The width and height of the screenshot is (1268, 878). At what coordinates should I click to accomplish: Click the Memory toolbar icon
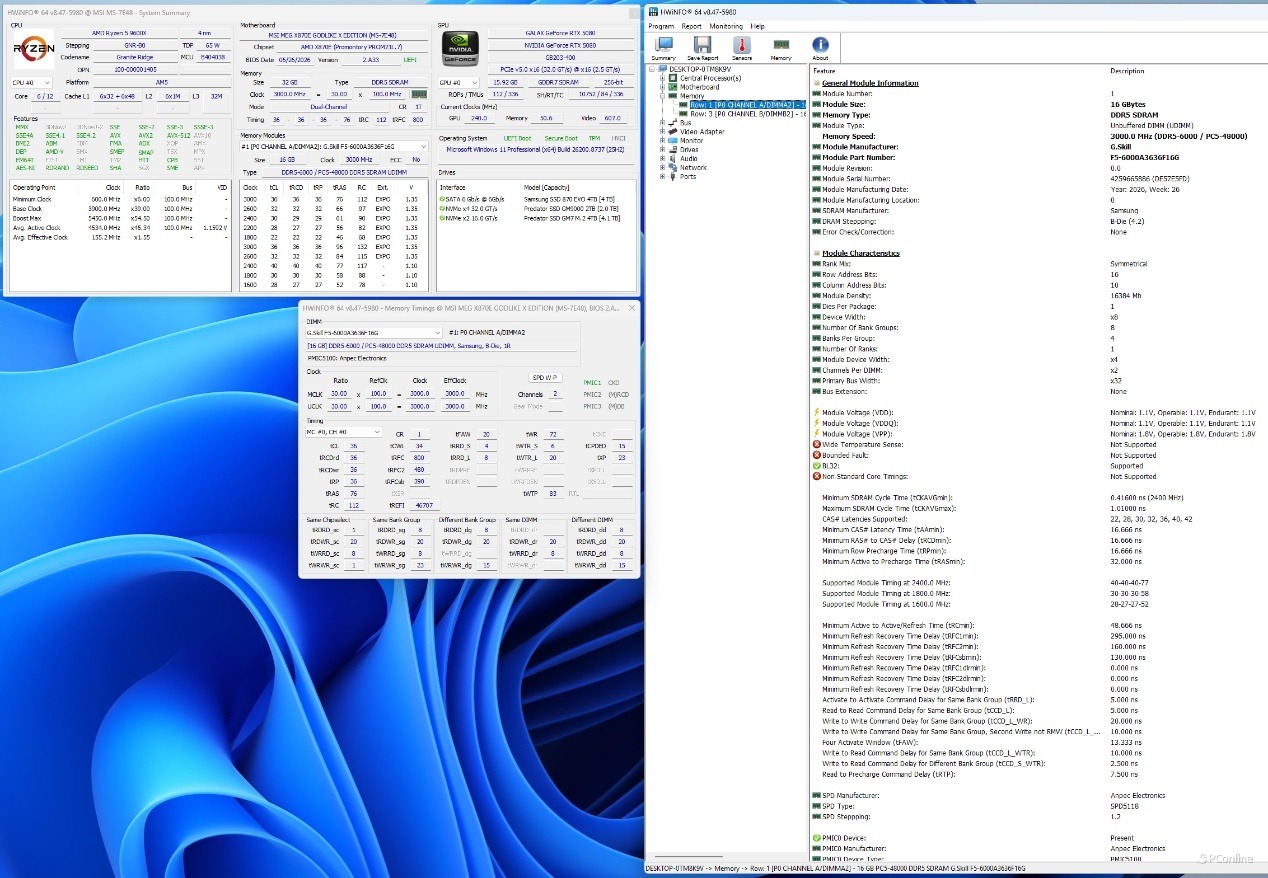pyautogui.click(x=781, y=44)
